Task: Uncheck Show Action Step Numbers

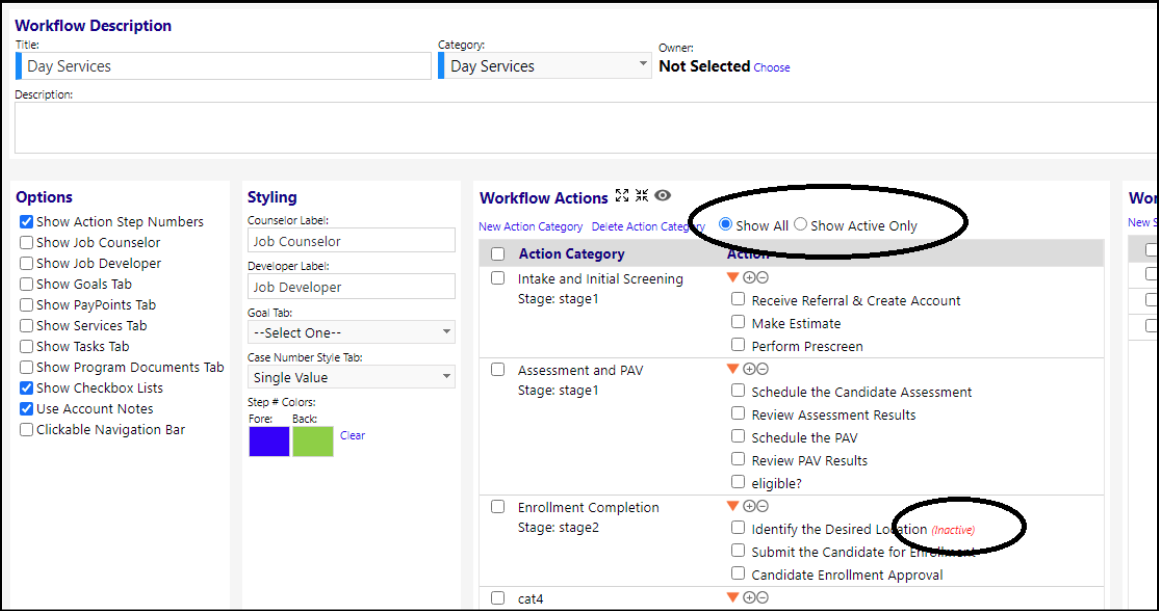Action: [27, 222]
